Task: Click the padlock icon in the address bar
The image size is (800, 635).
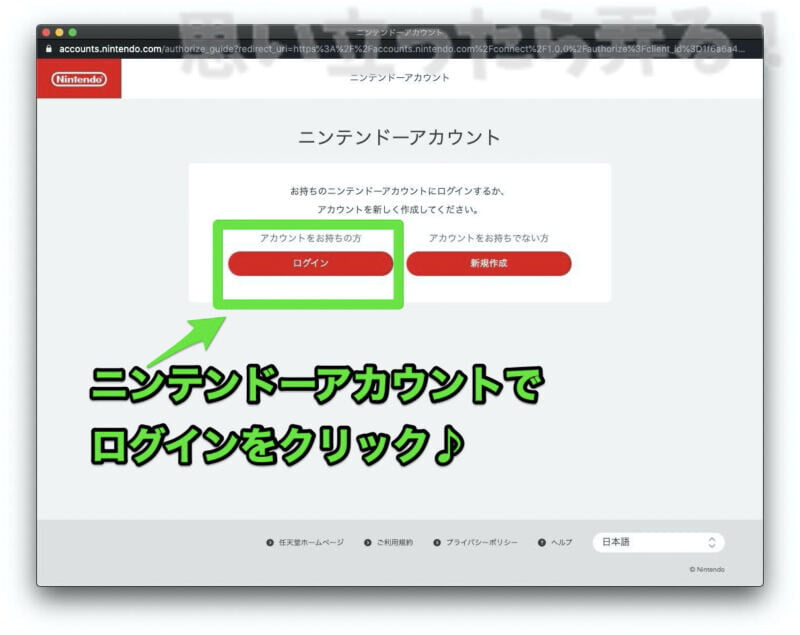Action: pos(49,49)
